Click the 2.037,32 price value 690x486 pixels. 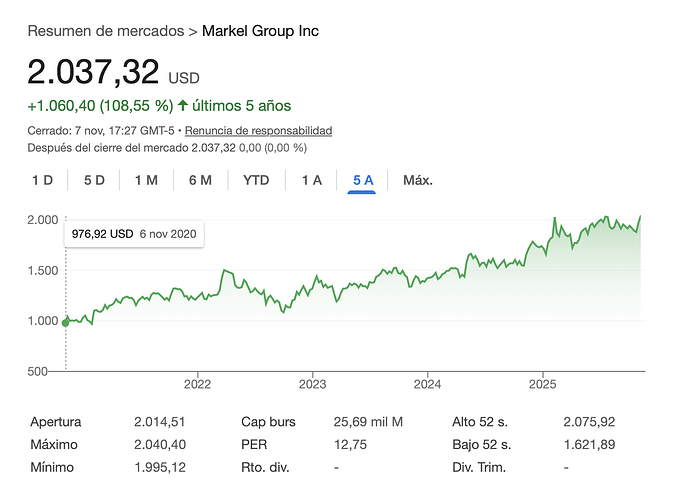click(x=93, y=72)
